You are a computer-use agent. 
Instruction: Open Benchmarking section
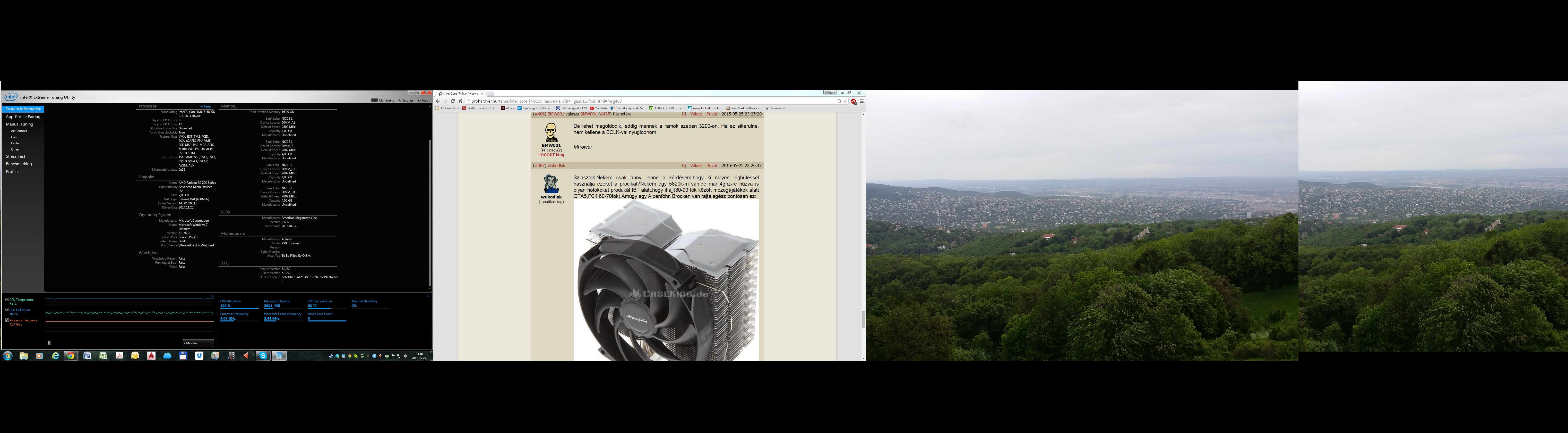19,164
